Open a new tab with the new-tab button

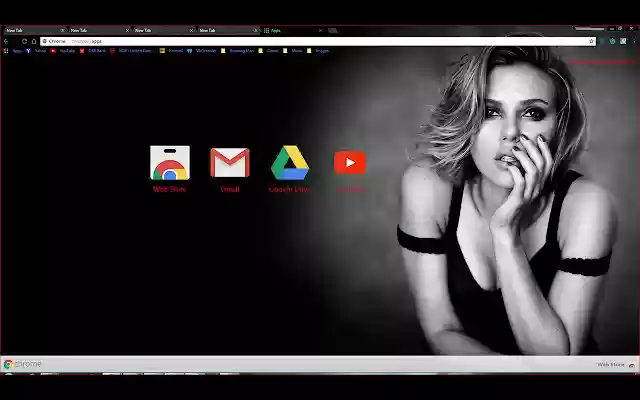(x=333, y=31)
